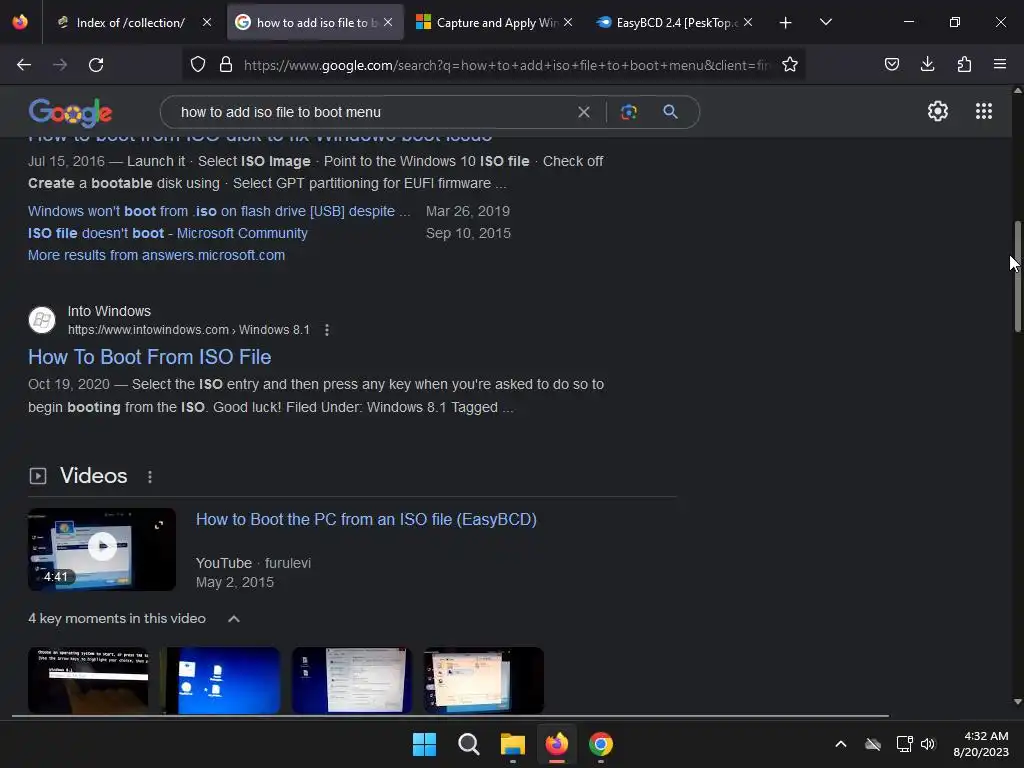The height and width of the screenshot is (768, 1024).
Task: Open Chrome from the taskbar
Action: (601, 744)
